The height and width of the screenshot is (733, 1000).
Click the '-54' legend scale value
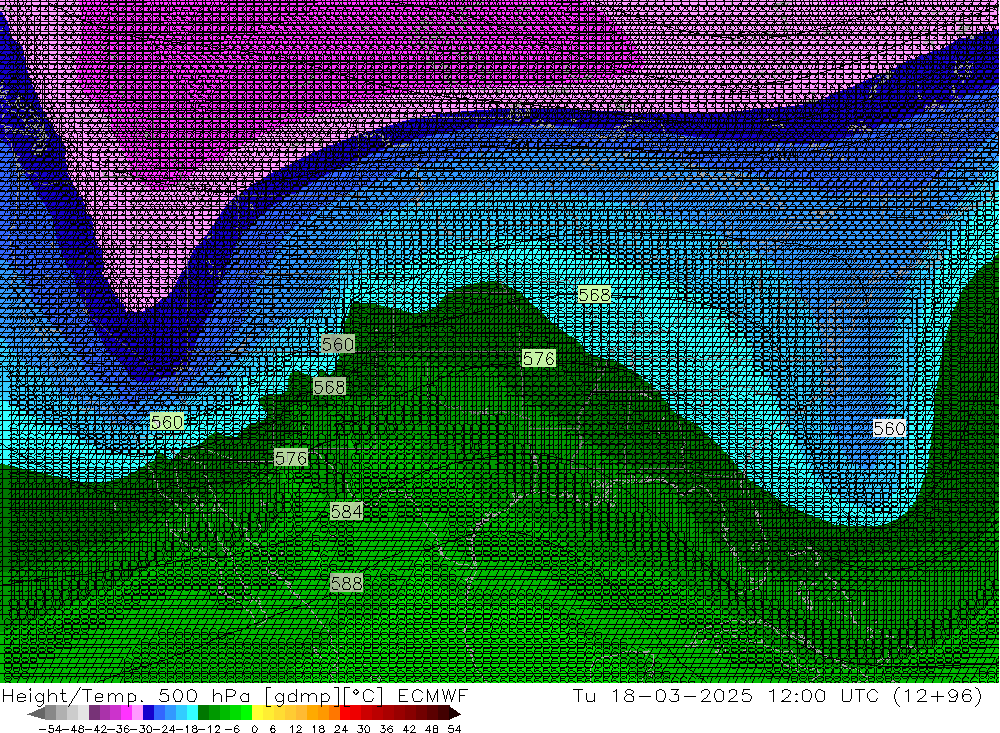click(50, 729)
